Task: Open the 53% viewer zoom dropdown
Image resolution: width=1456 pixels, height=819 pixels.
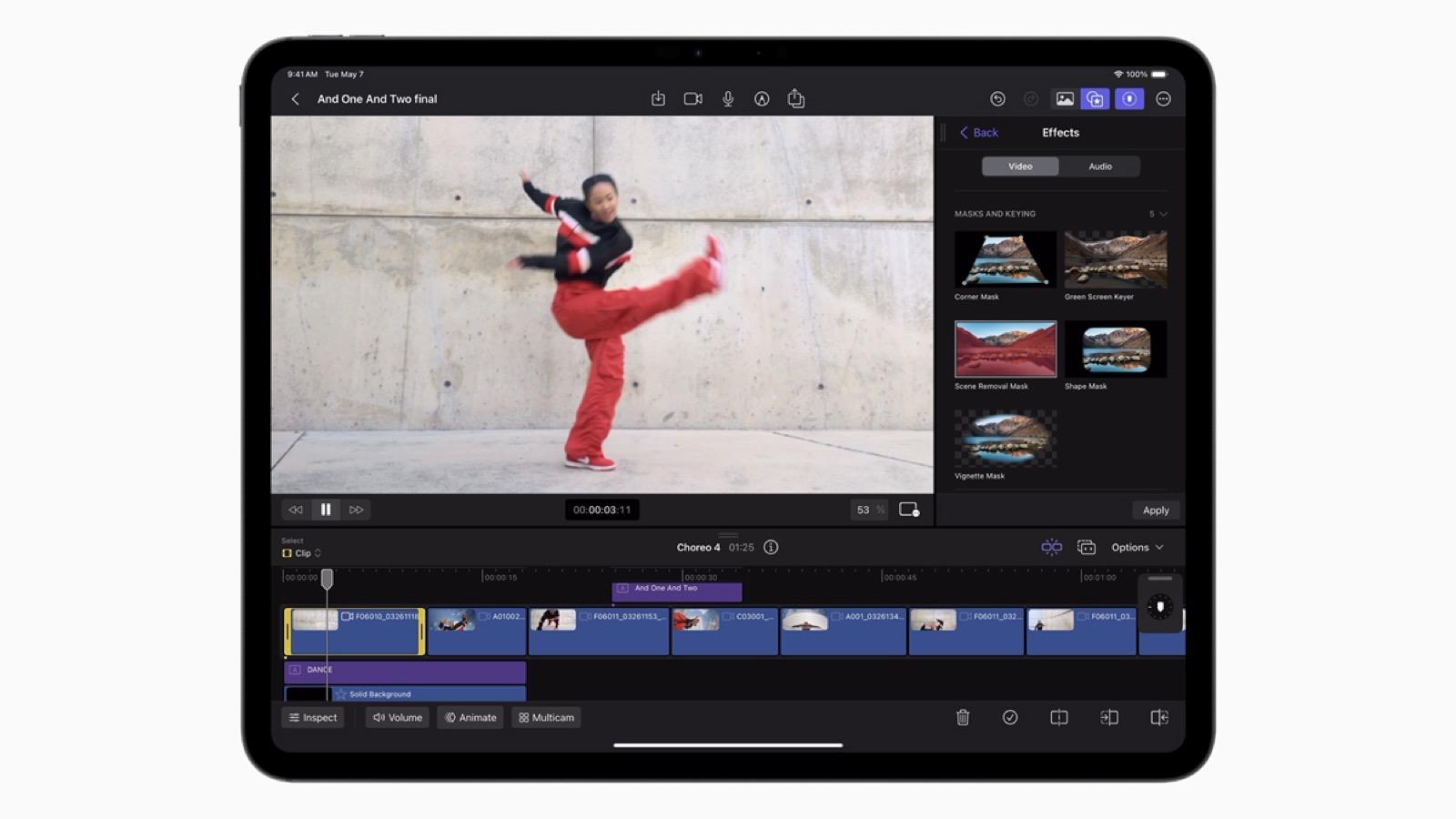Action: pyautogui.click(x=870, y=511)
